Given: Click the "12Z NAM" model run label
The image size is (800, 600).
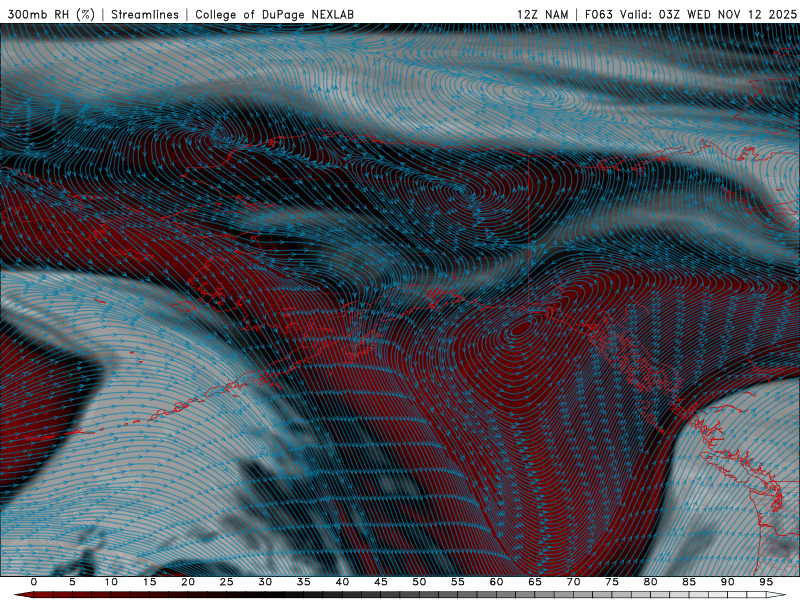Looking at the screenshot, I should (x=543, y=14).
